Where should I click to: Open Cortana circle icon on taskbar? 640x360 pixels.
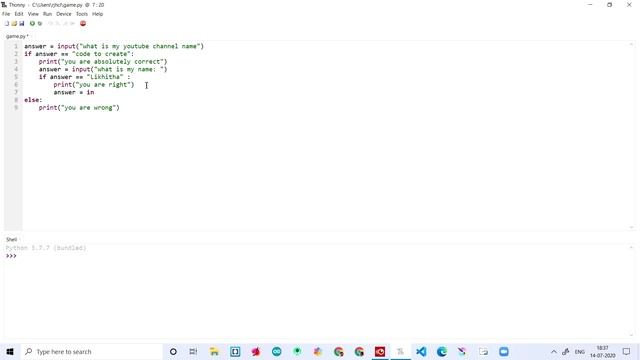point(173,351)
